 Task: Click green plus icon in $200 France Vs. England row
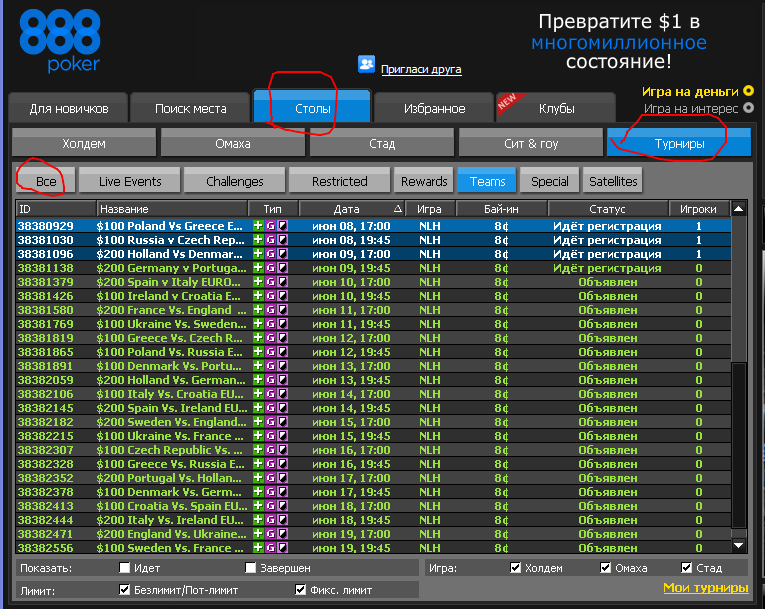[x=258, y=310]
